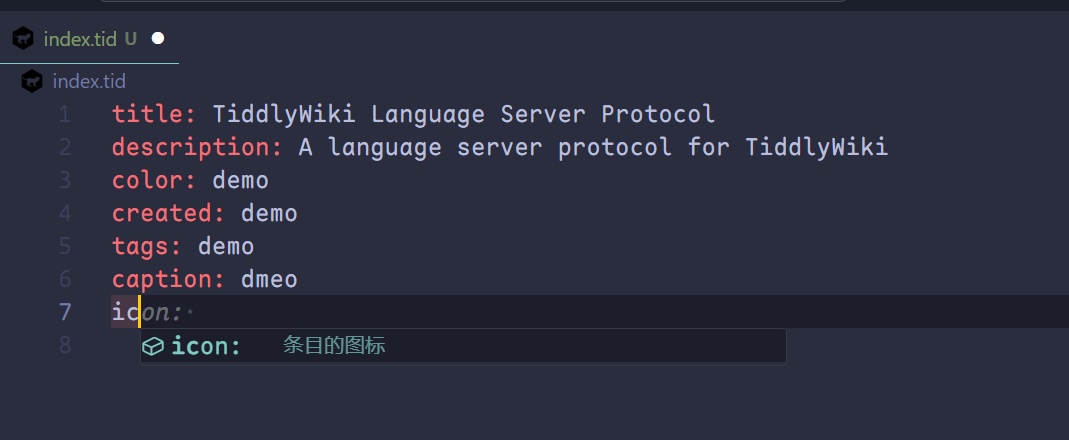Accept the icon: autocomplete suggestion
1069x440 pixels.
[463, 346]
